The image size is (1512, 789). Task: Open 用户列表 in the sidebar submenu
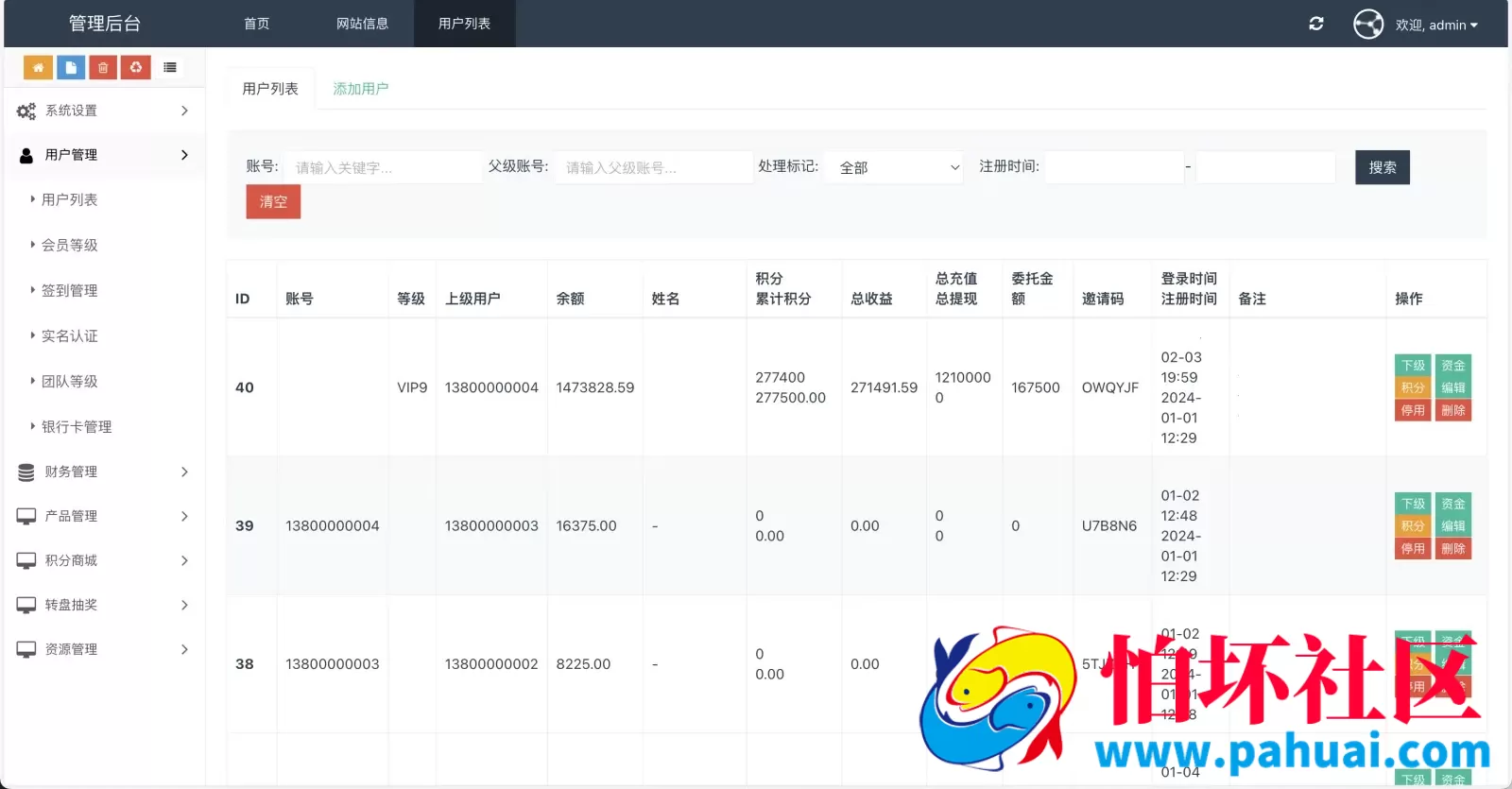click(x=70, y=199)
